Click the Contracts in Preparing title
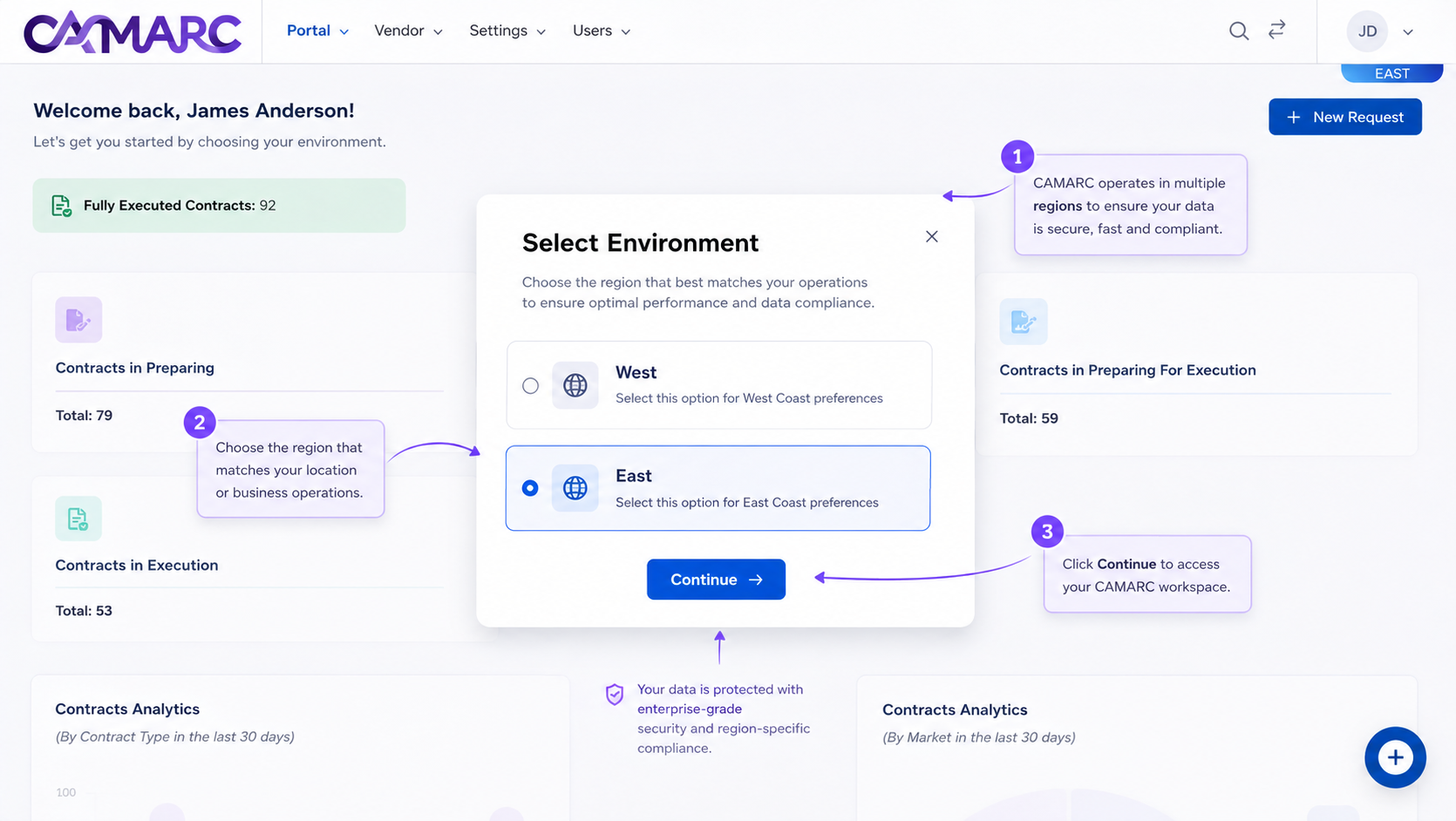1456x821 pixels. 135,368
